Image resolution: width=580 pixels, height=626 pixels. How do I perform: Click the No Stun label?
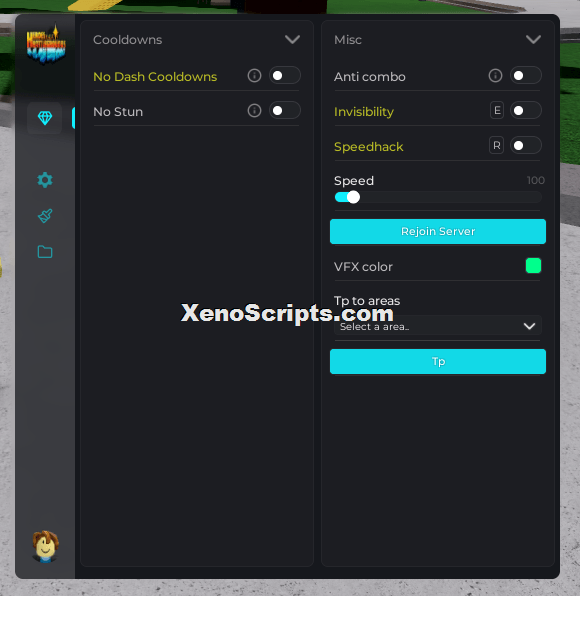pyautogui.click(x=118, y=112)
